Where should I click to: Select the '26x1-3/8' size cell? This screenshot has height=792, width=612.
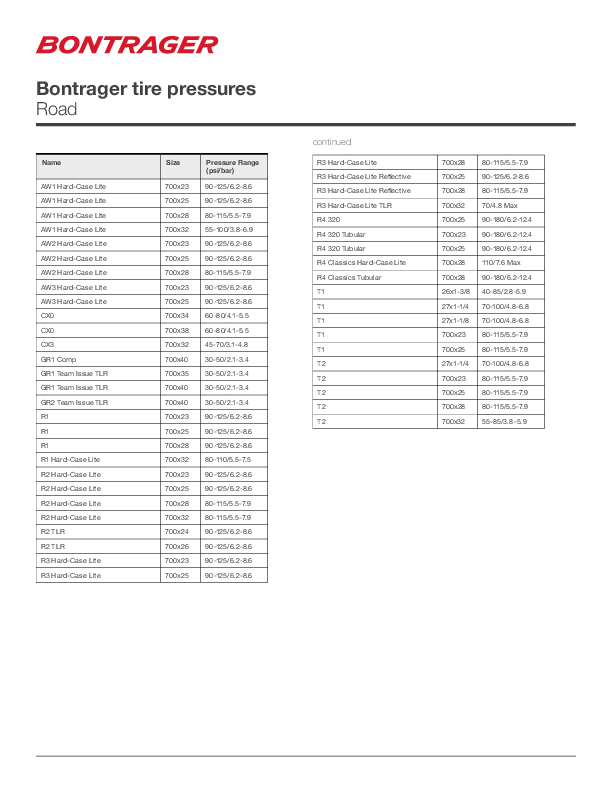click(x=455, y=291)
